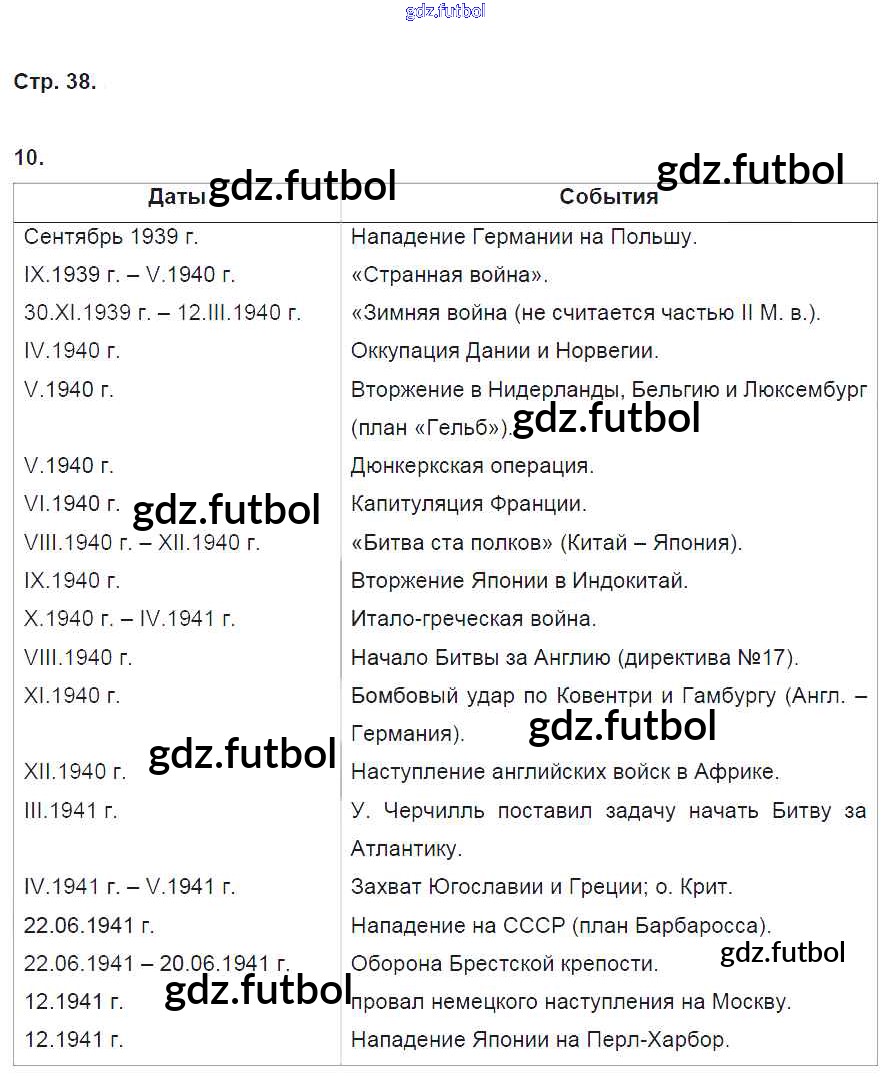This screenshot has width=891, height=1079.
Task: Click the 'XII.1940 г.' date cell
Action: (x=75, y=772)
